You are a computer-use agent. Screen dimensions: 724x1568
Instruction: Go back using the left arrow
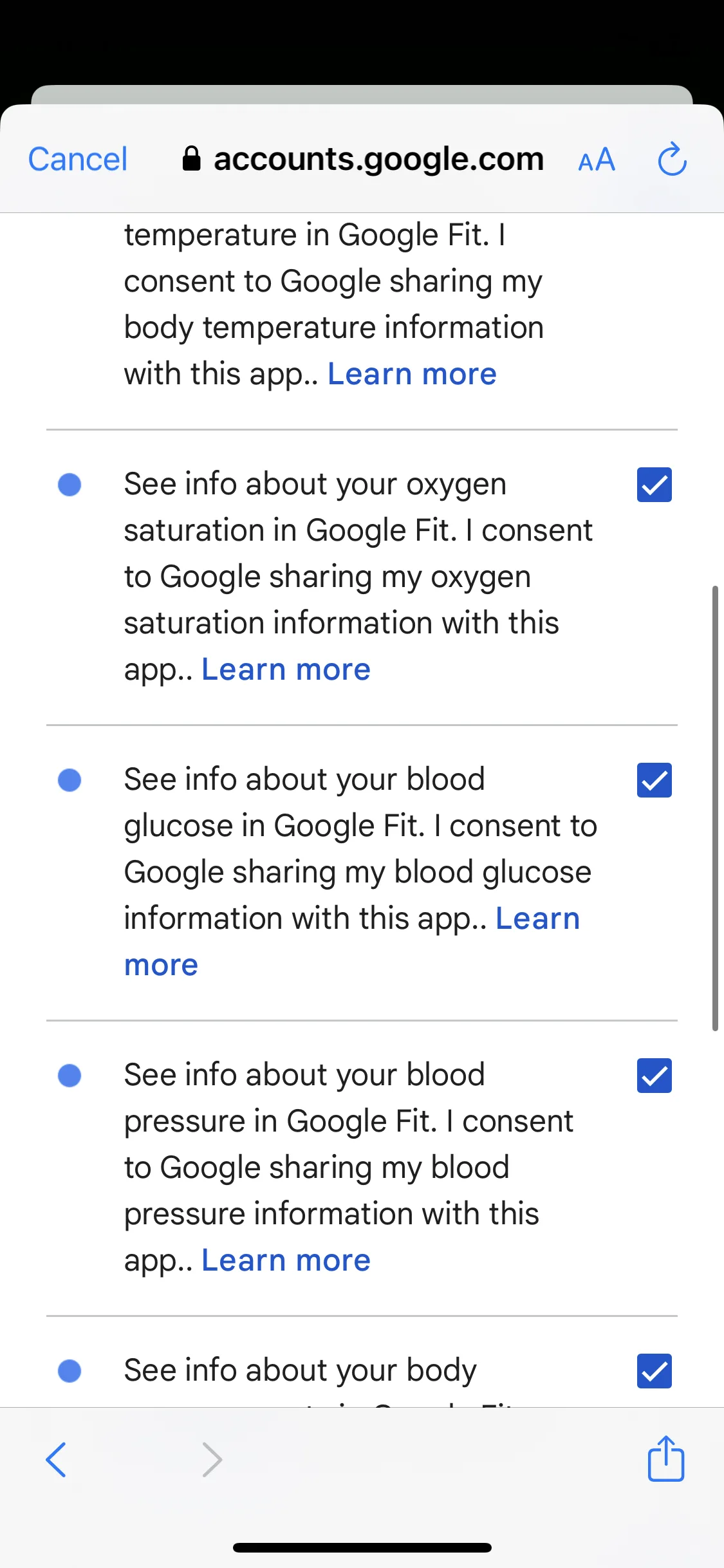coord(56,1459)
